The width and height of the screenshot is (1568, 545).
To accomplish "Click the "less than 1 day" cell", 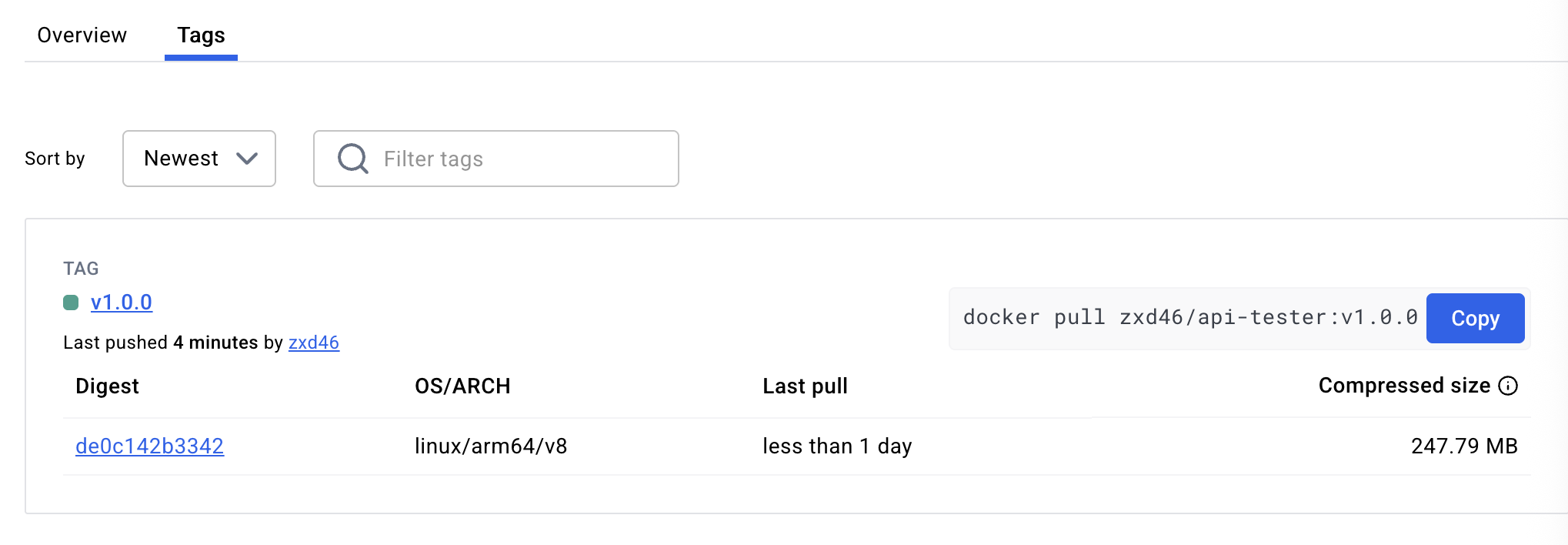I will coord(837,446).
